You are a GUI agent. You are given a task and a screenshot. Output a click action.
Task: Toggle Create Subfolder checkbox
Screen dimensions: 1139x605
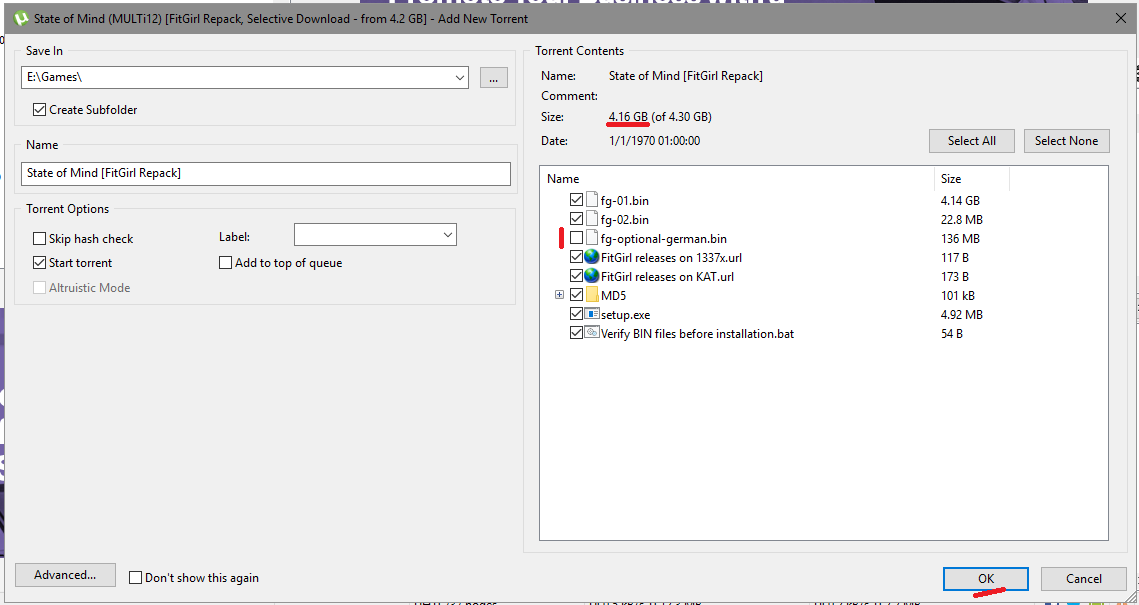tap(39, 110)
